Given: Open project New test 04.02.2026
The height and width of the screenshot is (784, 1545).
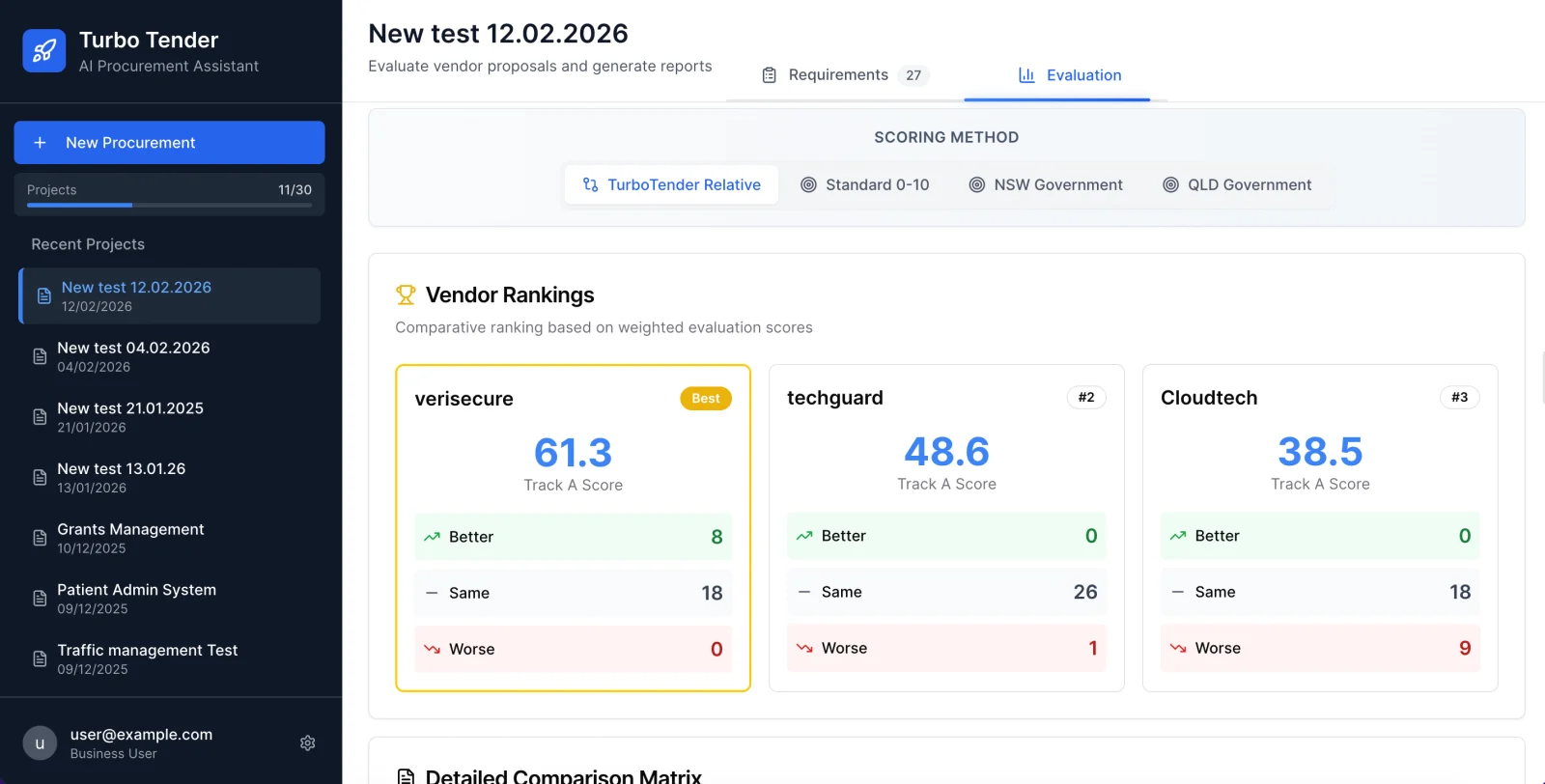Looking at the screenshot, I should (x=170, y=356).
